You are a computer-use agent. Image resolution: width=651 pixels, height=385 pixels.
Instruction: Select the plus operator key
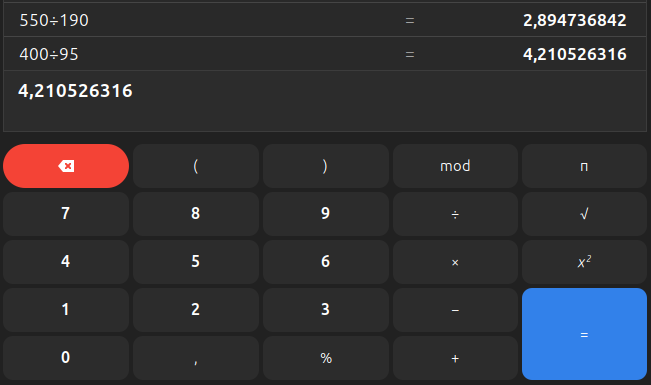point(455,358)
